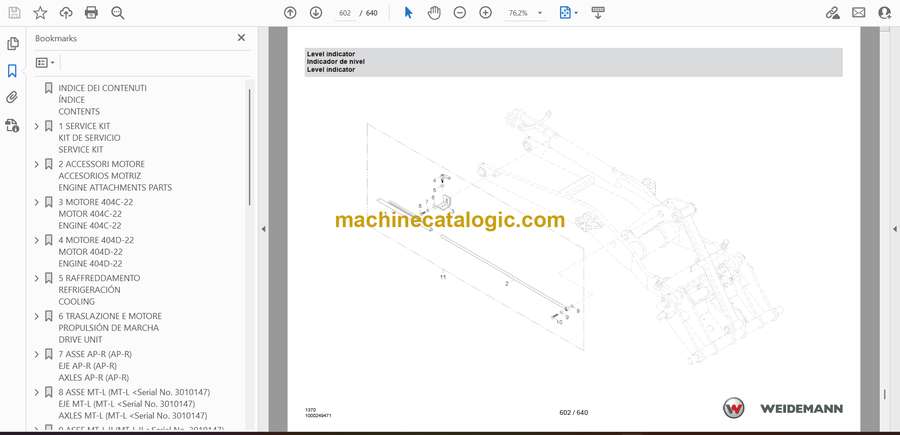The height and width of the screenshot is (435, 900).
Task: Activate the arrow Selection tool
Action: point(408,13)
